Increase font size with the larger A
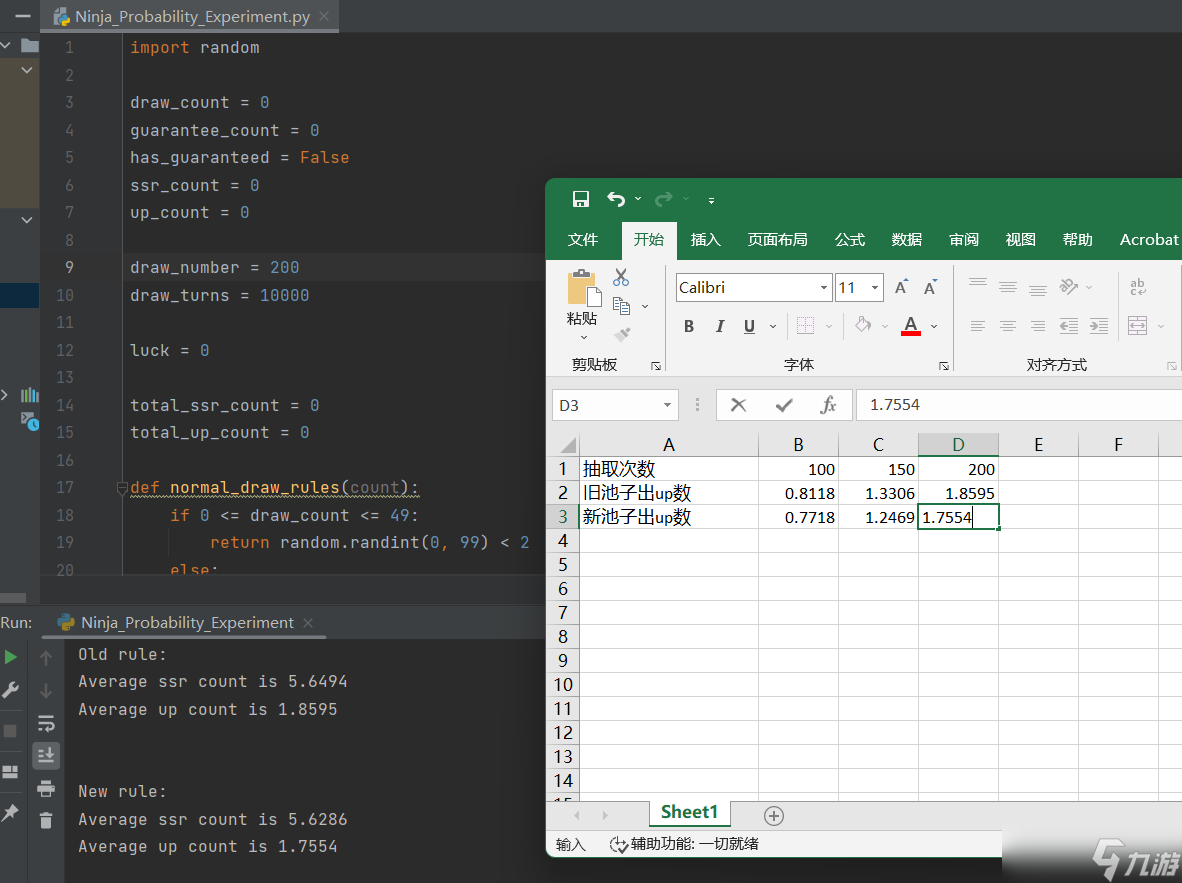1182x883 pixels. 901,287
